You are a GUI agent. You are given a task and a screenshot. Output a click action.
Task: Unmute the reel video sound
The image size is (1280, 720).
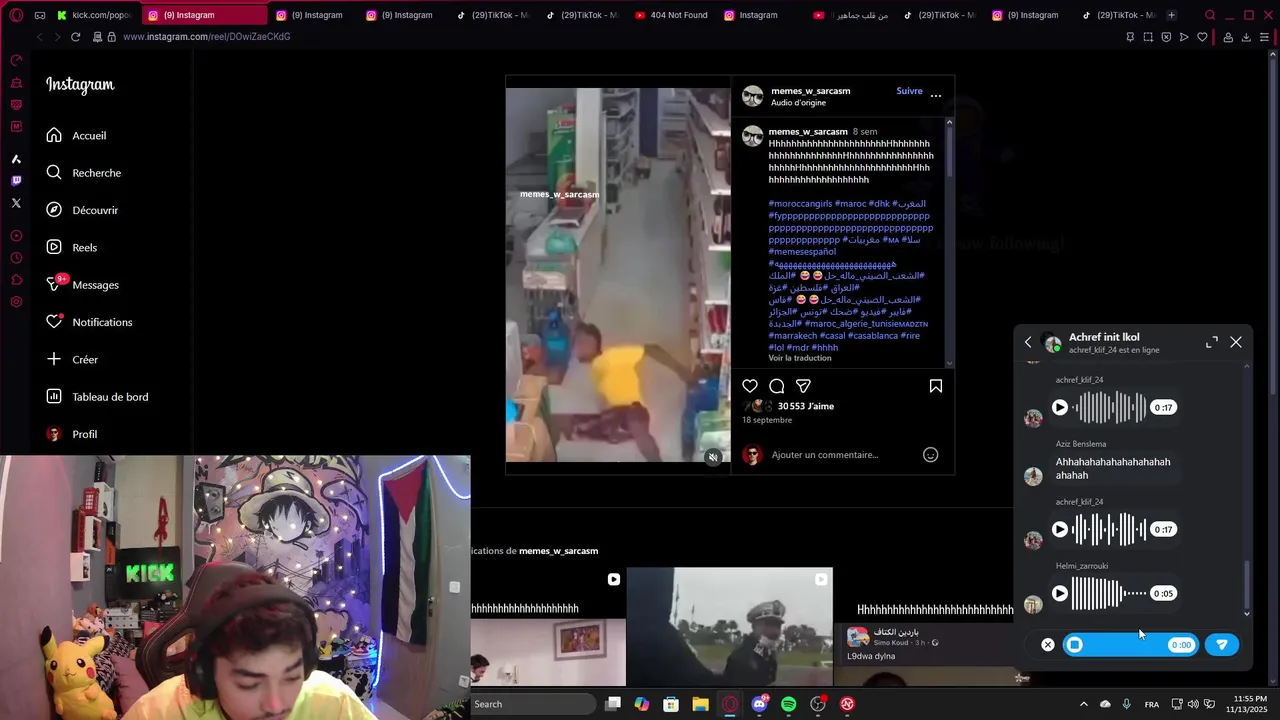(x=713, y=457)
